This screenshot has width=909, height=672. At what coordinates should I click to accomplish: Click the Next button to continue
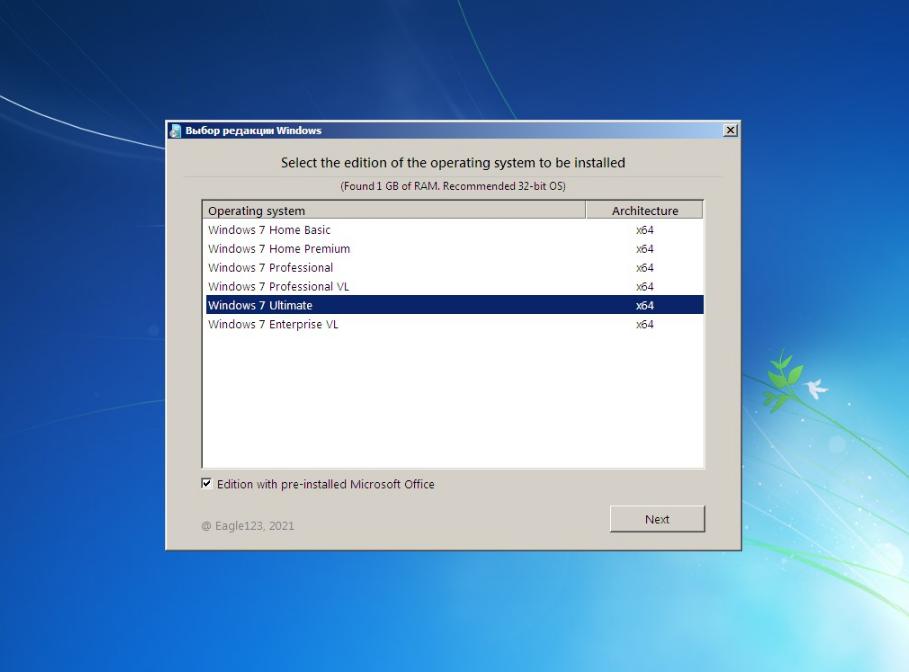point(656,519)
